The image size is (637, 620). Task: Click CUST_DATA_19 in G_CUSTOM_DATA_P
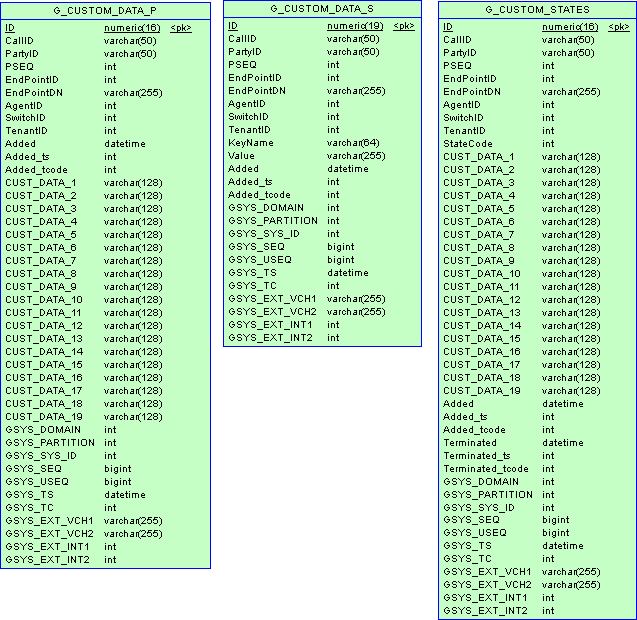pos(44,417)
